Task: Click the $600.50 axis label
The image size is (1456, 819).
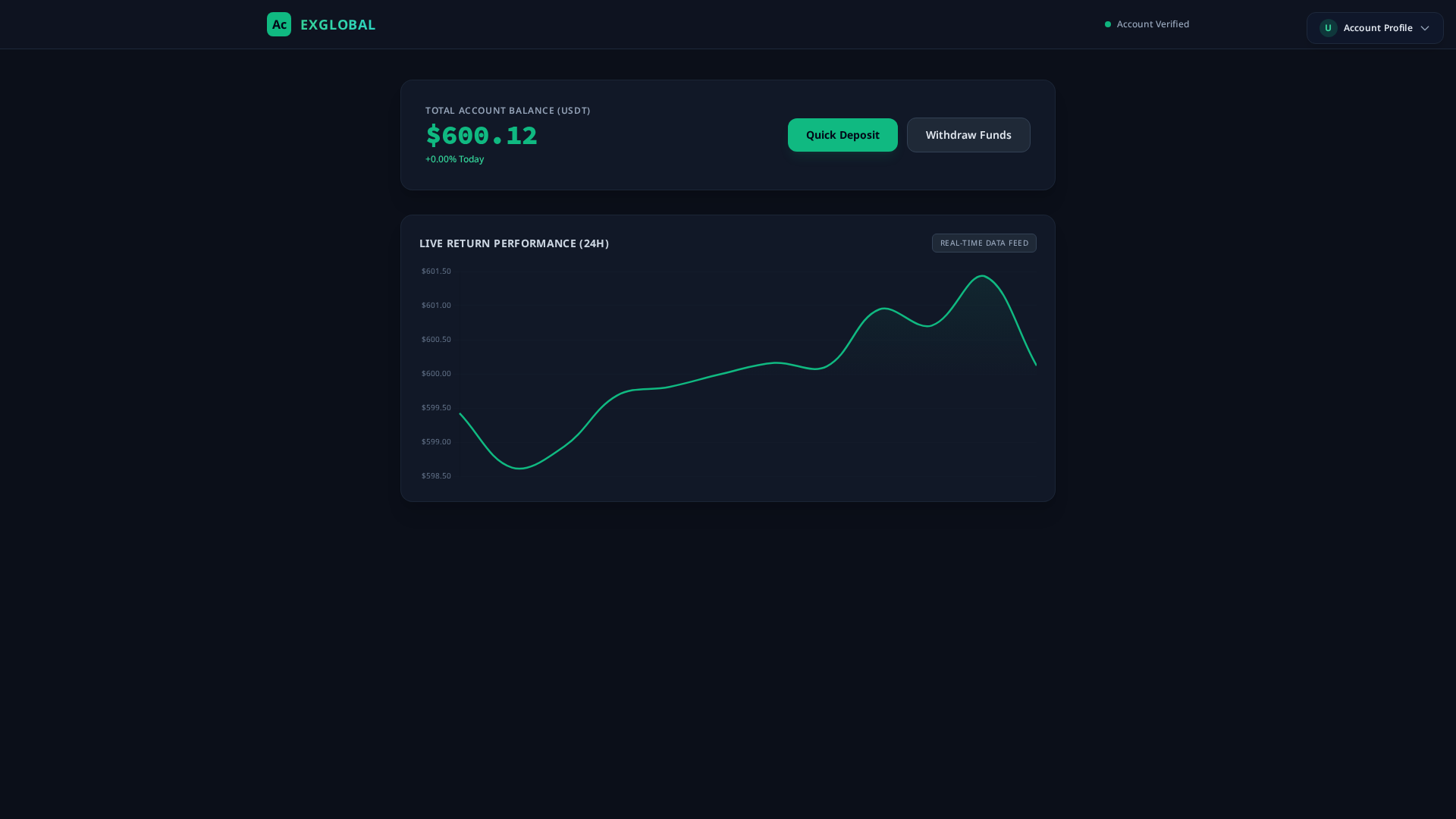Action: [436, 340]
